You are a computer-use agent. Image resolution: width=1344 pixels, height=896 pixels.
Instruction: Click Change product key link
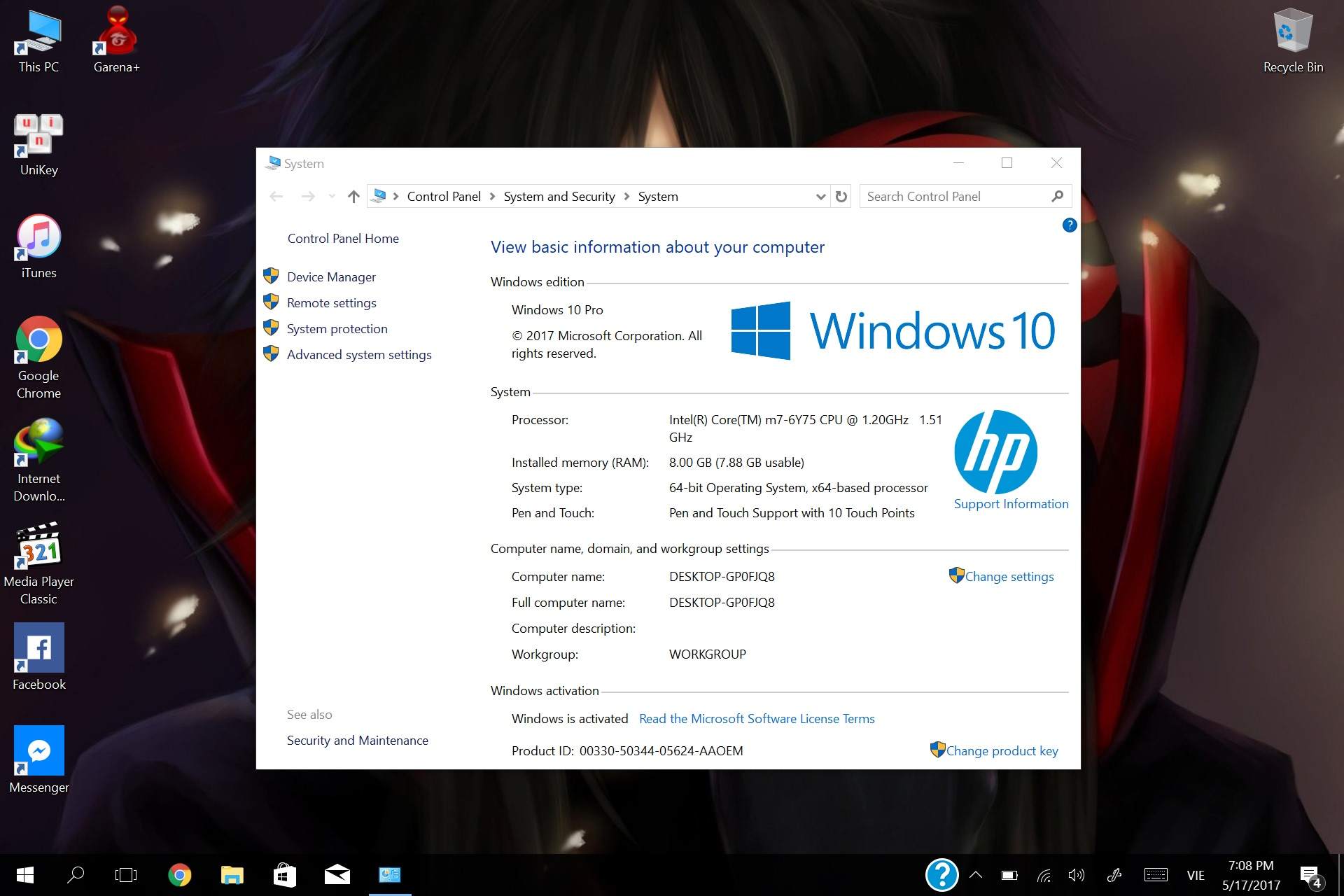(x=1002, y=751)
